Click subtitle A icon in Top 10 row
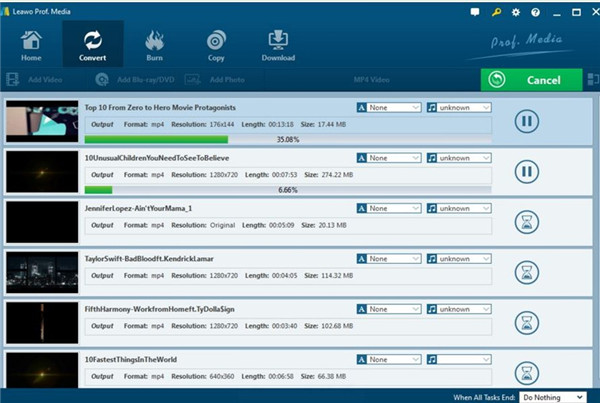The image size is (600, 403). 362,108
